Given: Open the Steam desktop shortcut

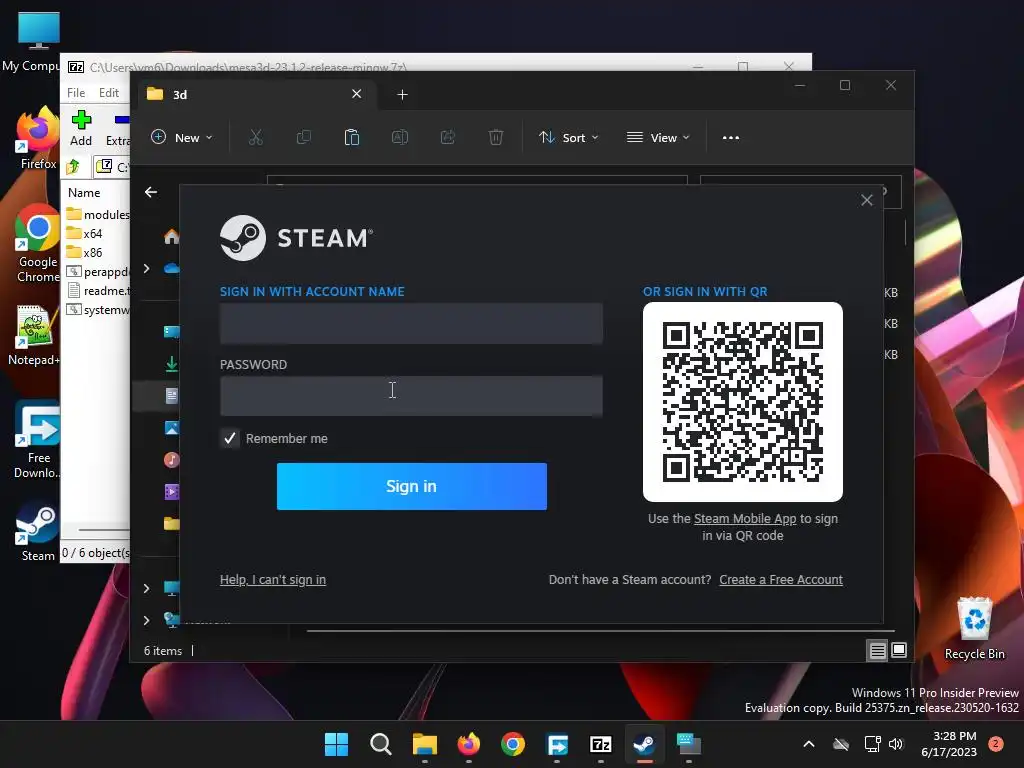Looking at the screenshot, I should [x=38, y=532].
